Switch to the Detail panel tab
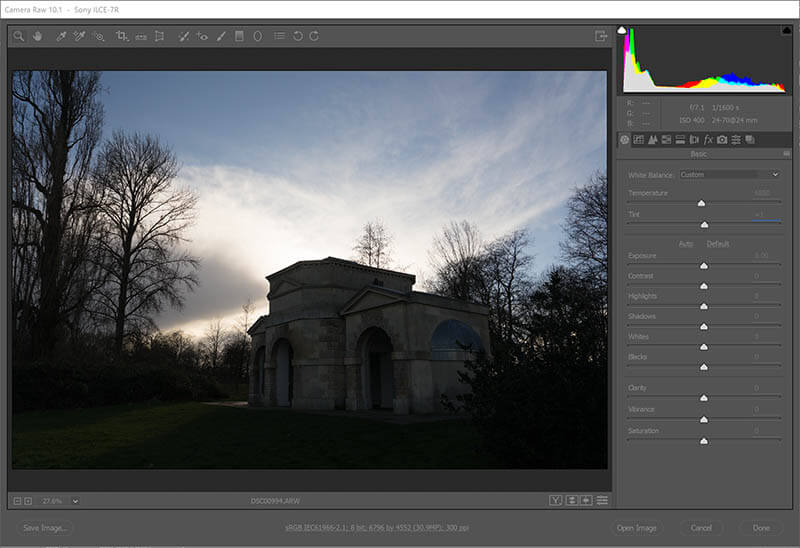The height and width of the screenshot is (548, 800). (x=653, y=139)
